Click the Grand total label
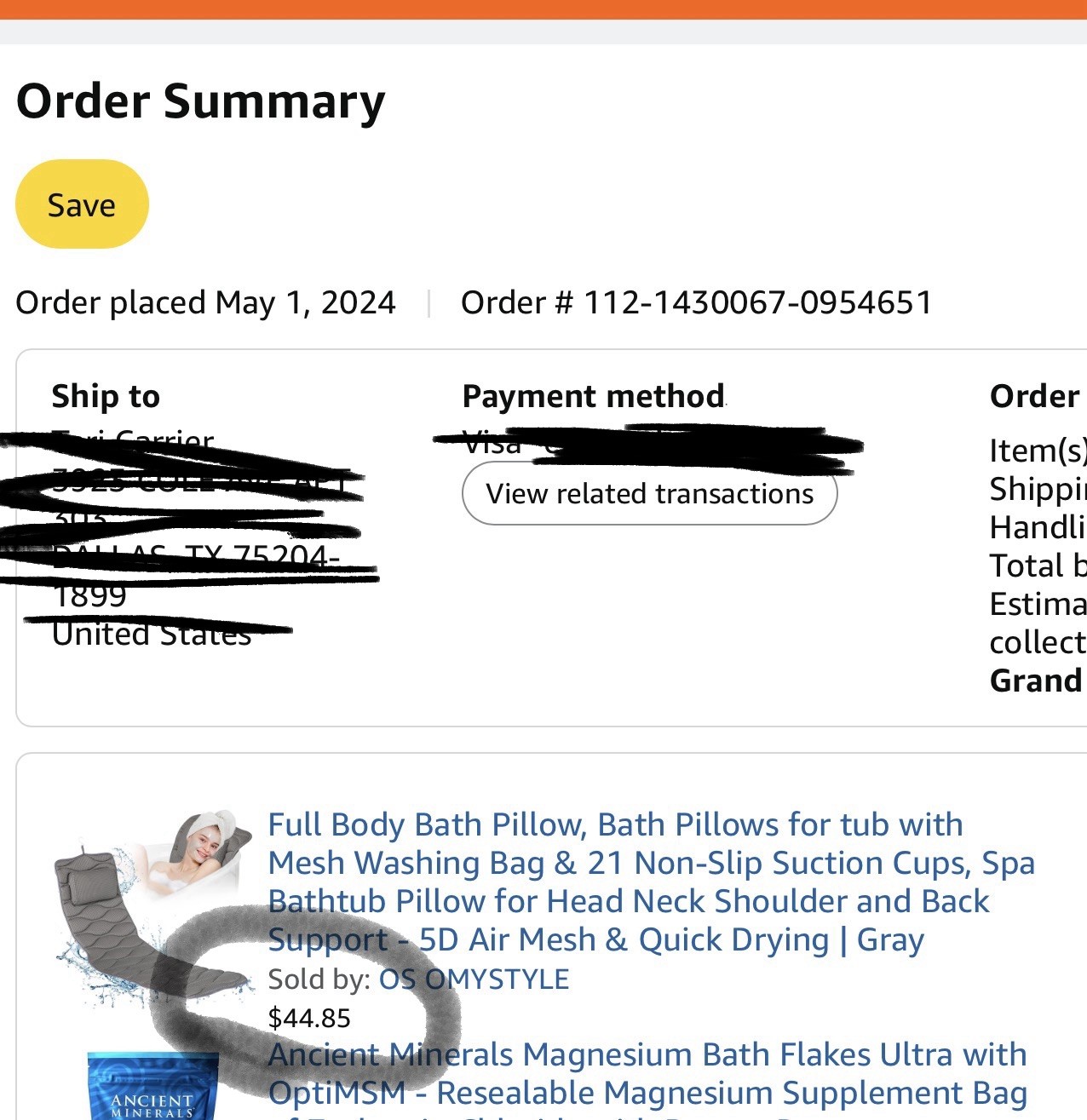This screenshot has height=1120, width=1087. coord(1036,681)
